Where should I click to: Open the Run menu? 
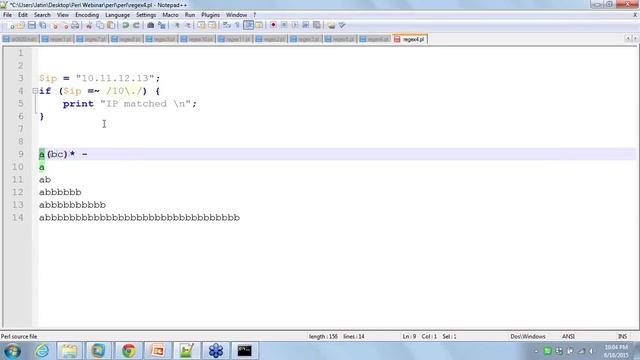(x=190, y=15)
